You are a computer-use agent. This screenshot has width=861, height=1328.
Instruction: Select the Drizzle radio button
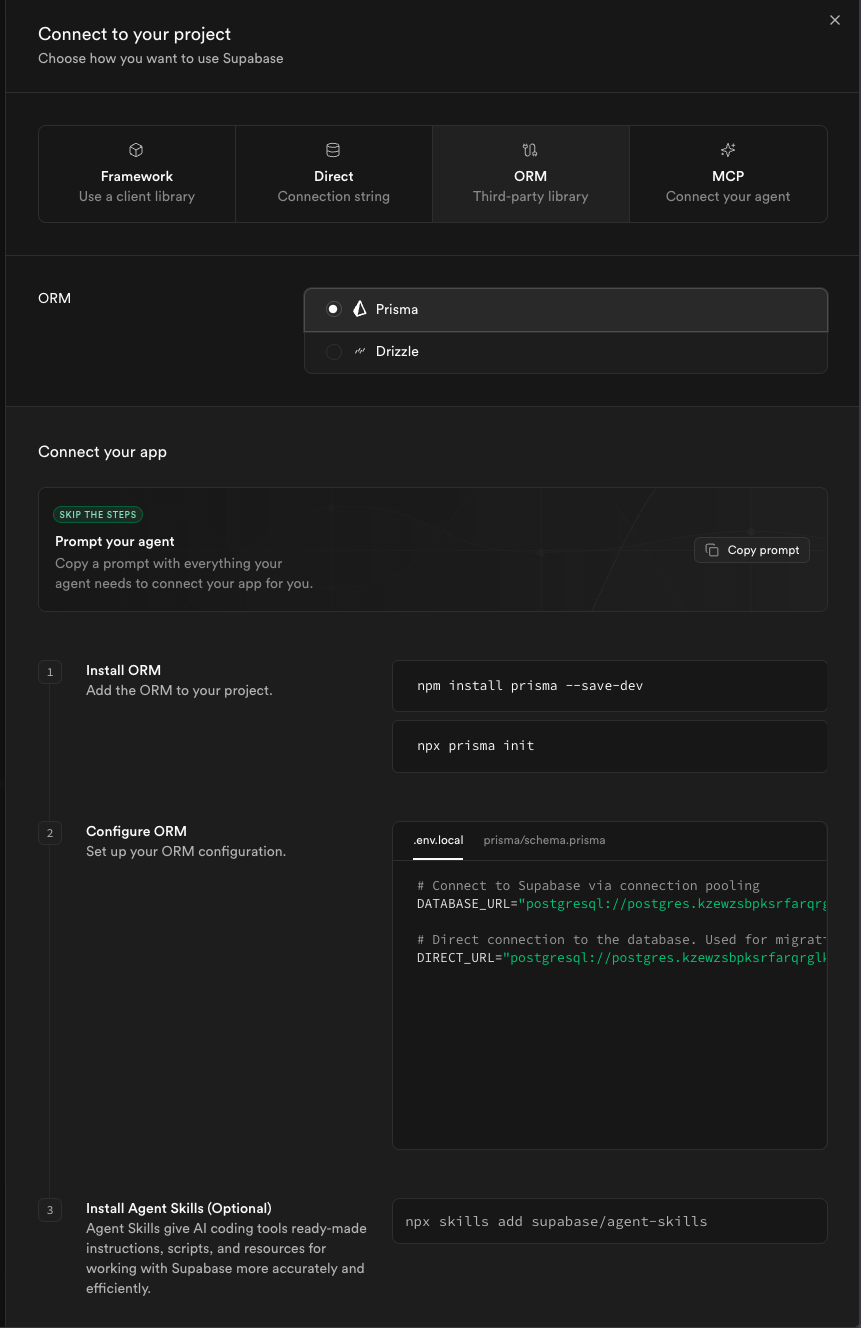tap(333, 351)
